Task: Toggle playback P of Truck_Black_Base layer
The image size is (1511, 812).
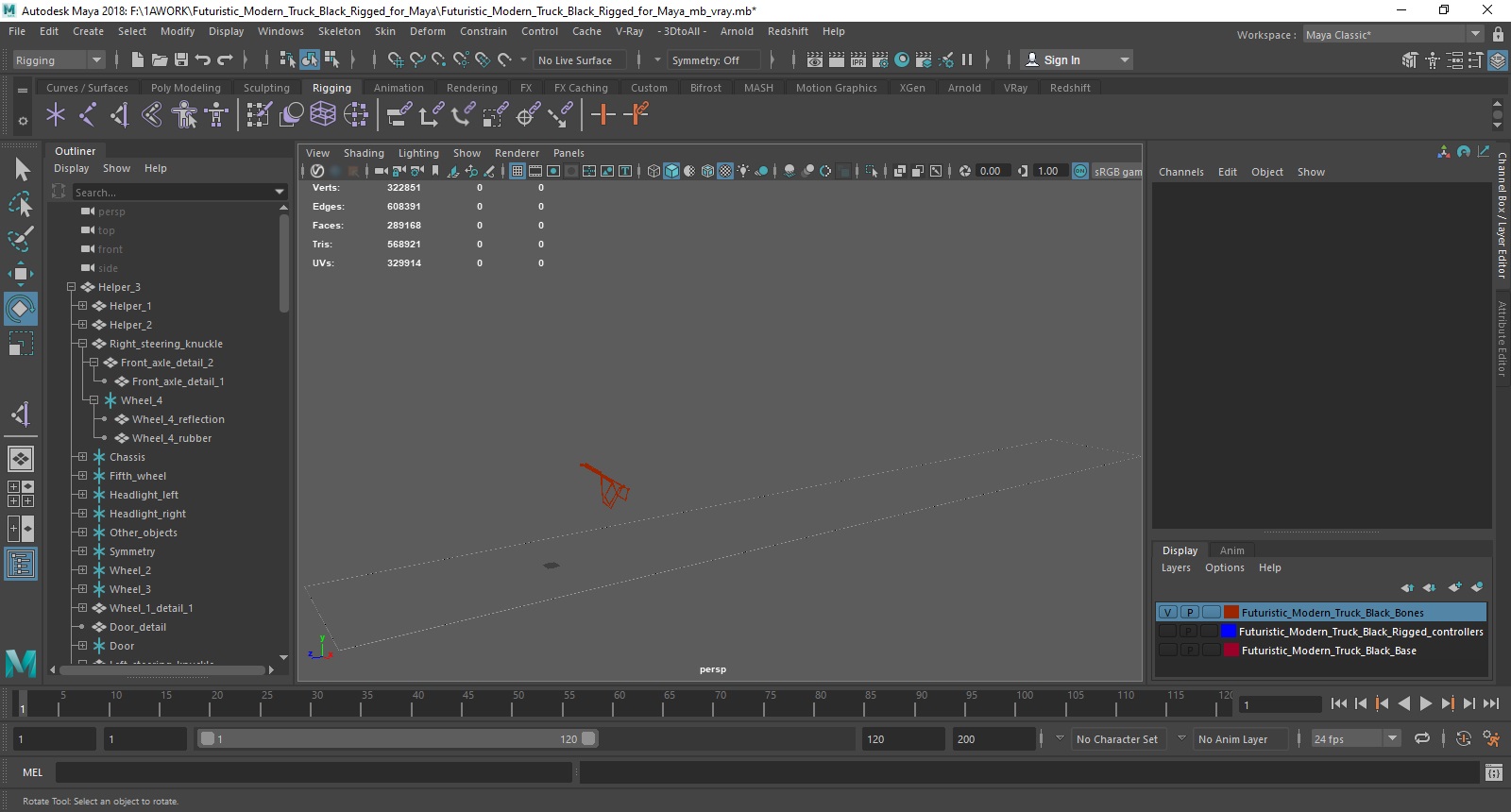Action: [1190, 651]
